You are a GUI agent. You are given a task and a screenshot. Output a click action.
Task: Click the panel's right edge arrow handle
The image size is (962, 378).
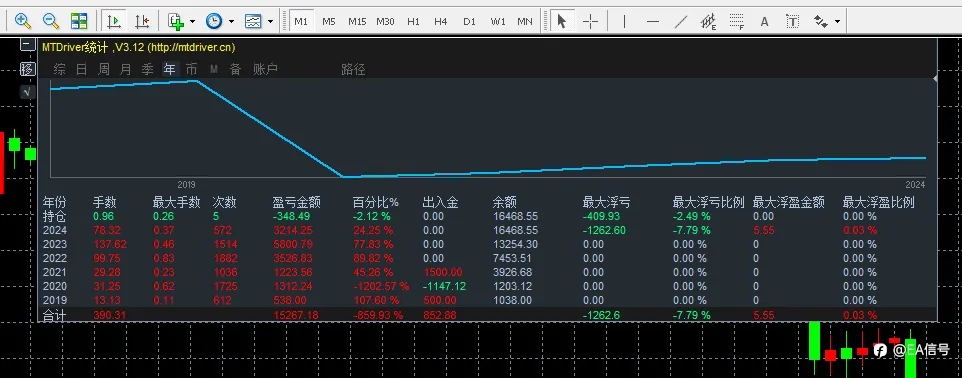point(934,78)
